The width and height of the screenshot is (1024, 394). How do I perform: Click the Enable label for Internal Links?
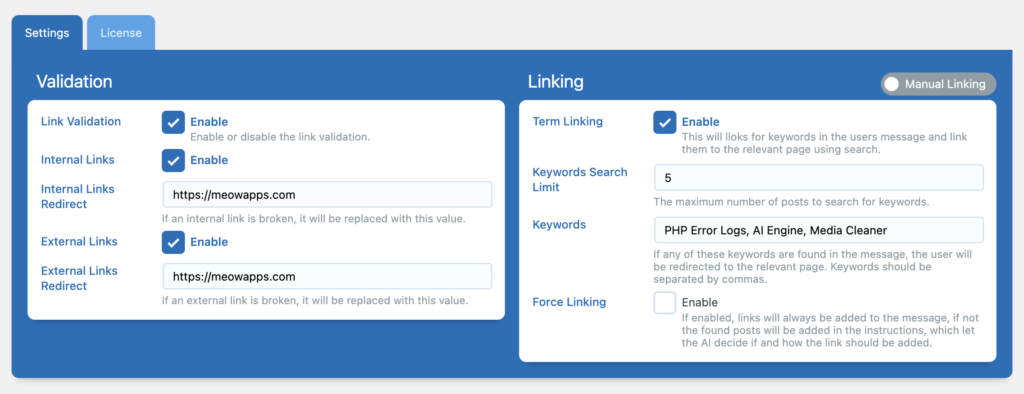pos(209,160)
